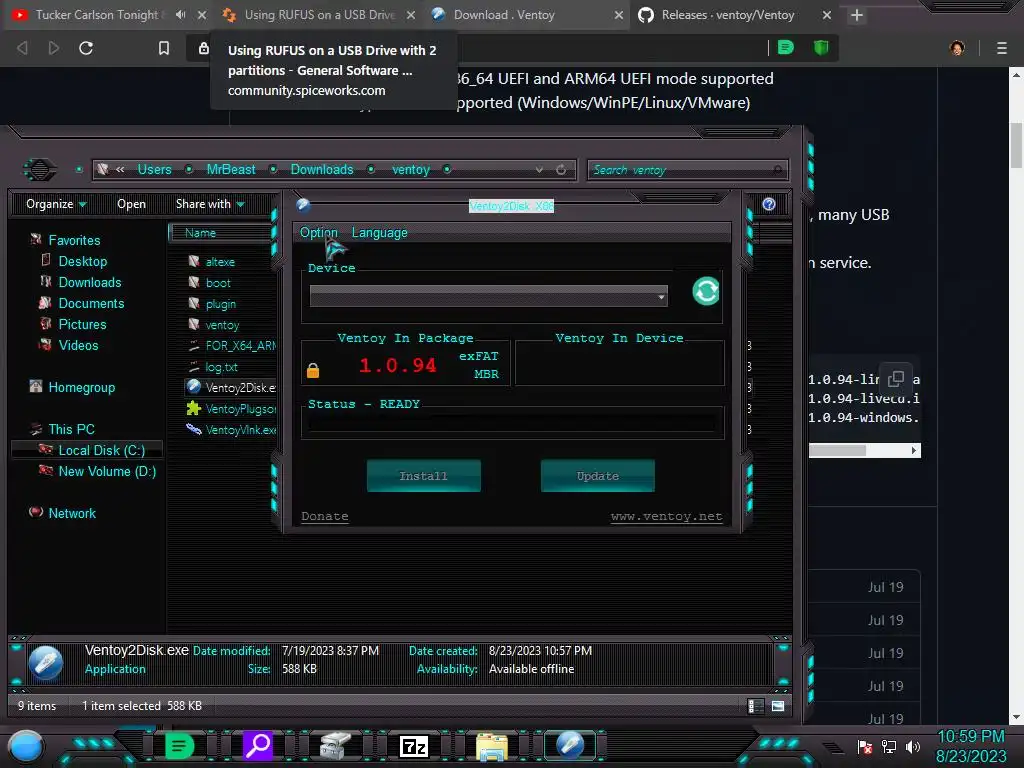
Task: Click the Update button
Action: (x=598, y=476)
